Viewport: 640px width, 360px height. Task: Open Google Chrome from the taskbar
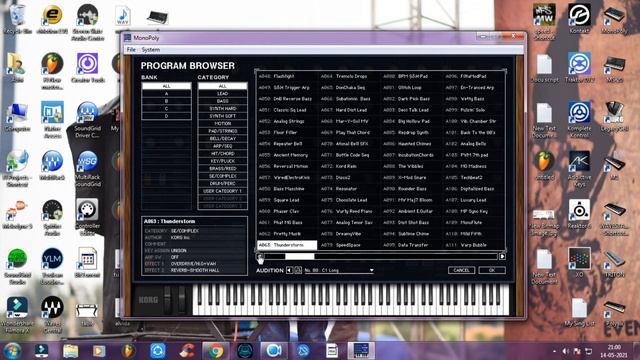pyautogui.click(x=216, y=351)
